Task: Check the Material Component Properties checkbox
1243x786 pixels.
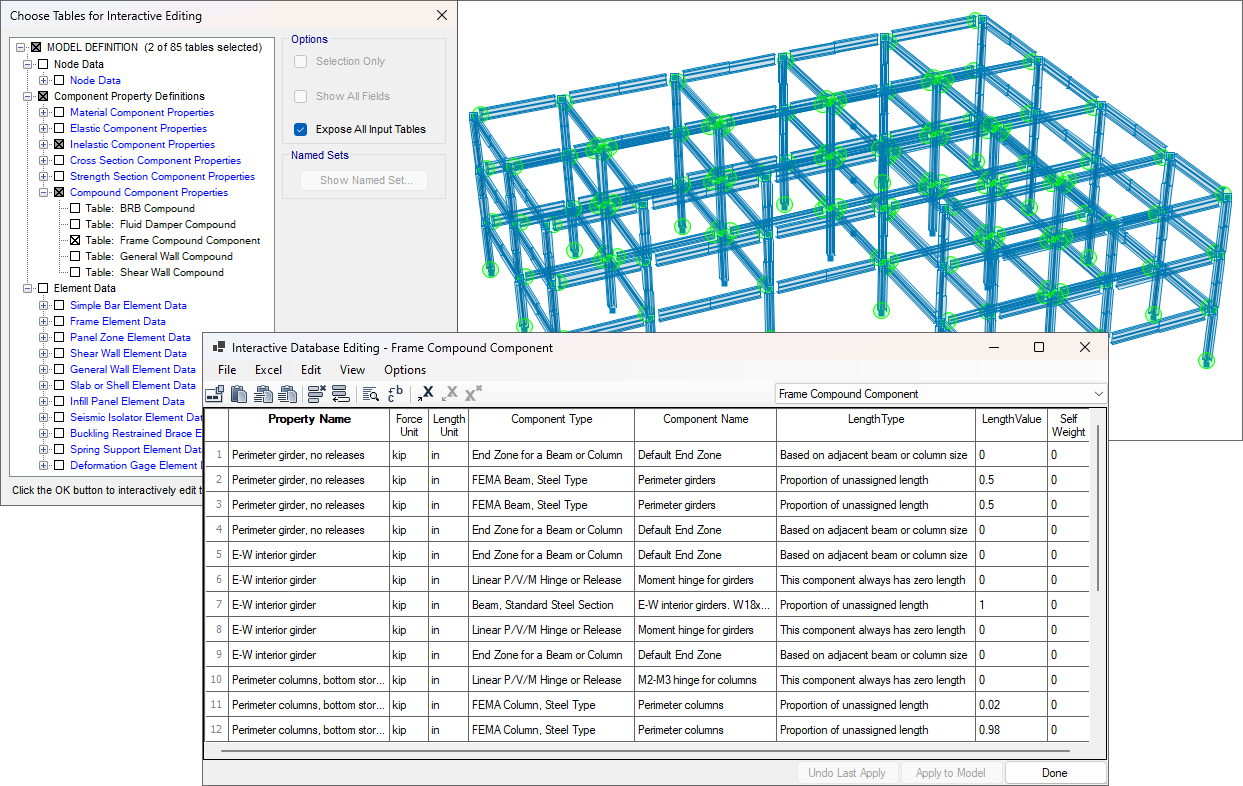Action: pyautogui.click(x=59, y=112)
